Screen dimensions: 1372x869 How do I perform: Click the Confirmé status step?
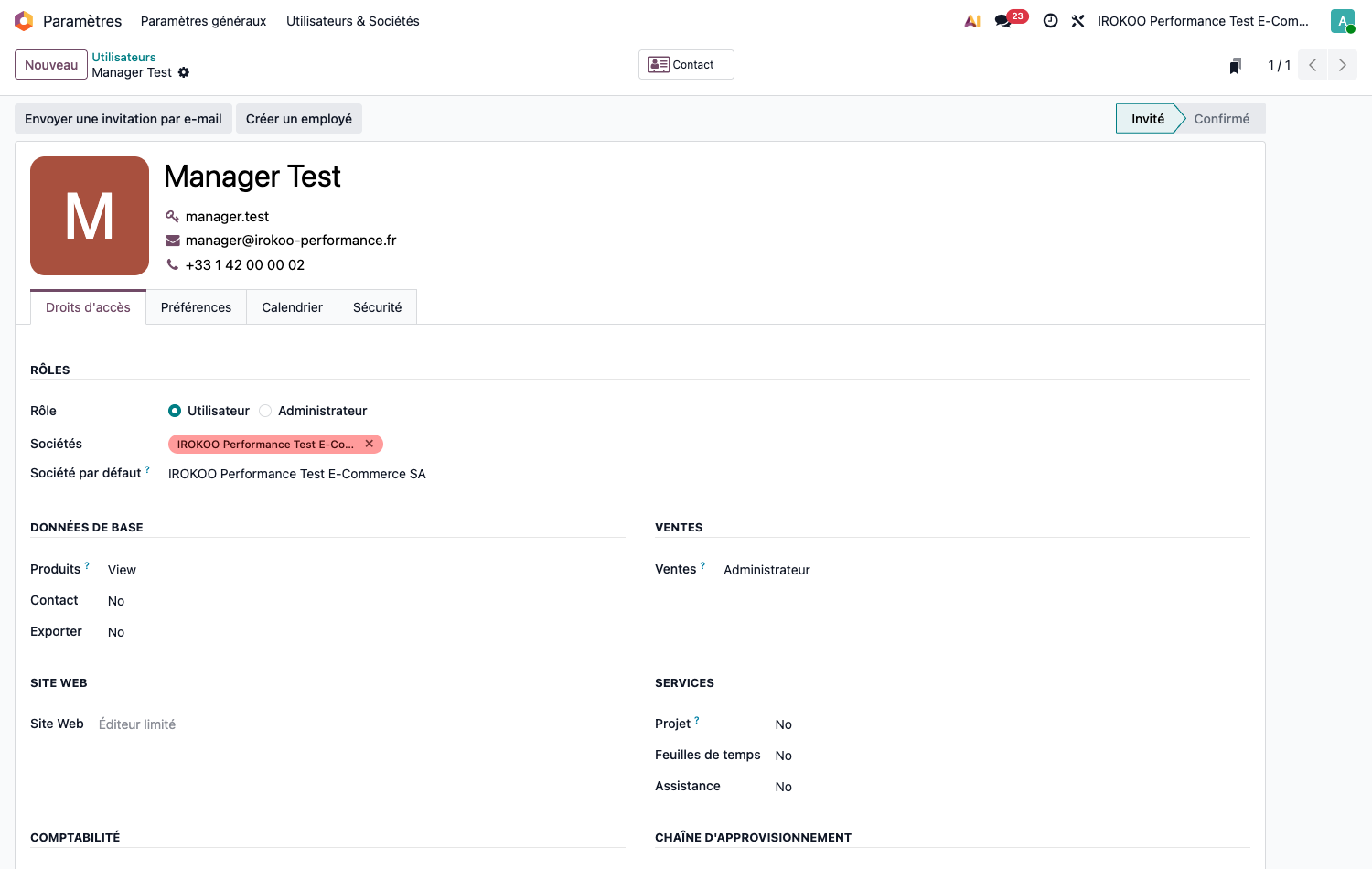coord(1222,119)
